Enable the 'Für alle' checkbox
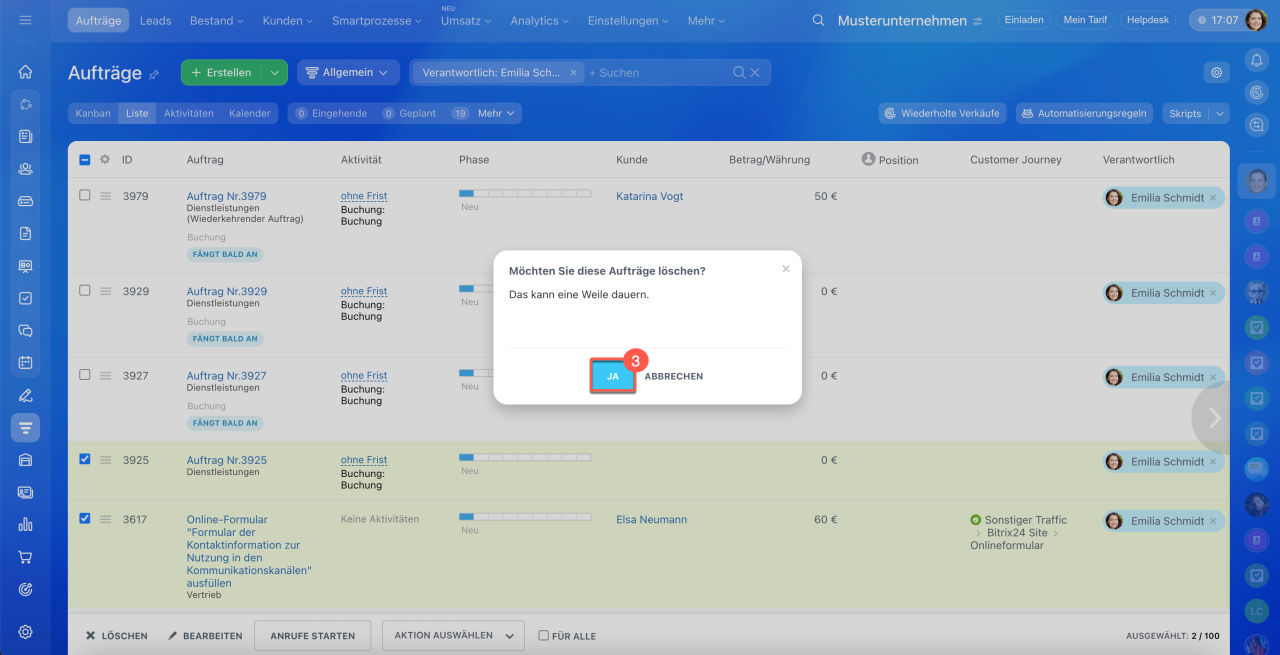 (544, 635)
